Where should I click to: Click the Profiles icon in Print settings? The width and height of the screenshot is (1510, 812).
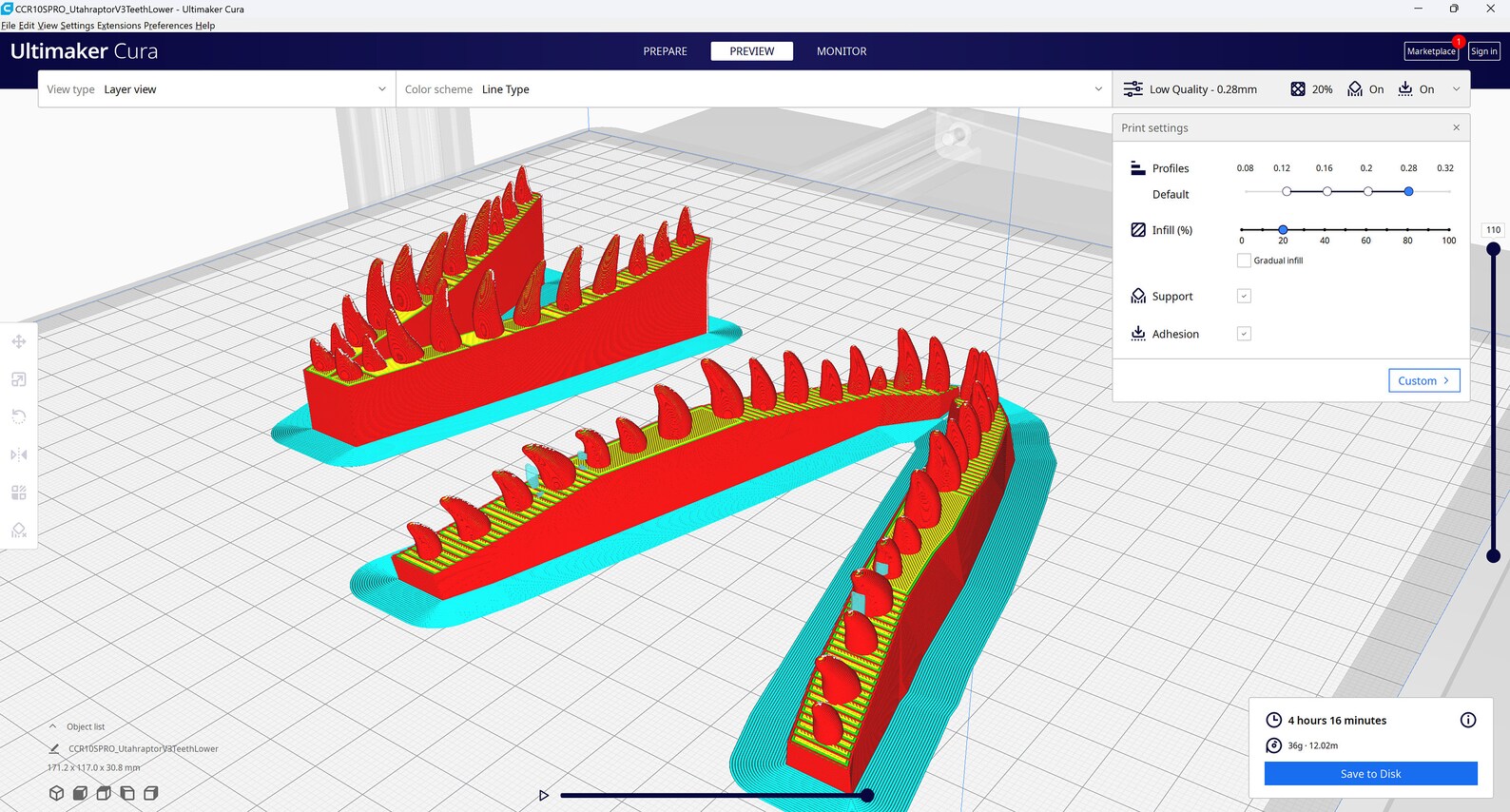[x=1138, y=168]
